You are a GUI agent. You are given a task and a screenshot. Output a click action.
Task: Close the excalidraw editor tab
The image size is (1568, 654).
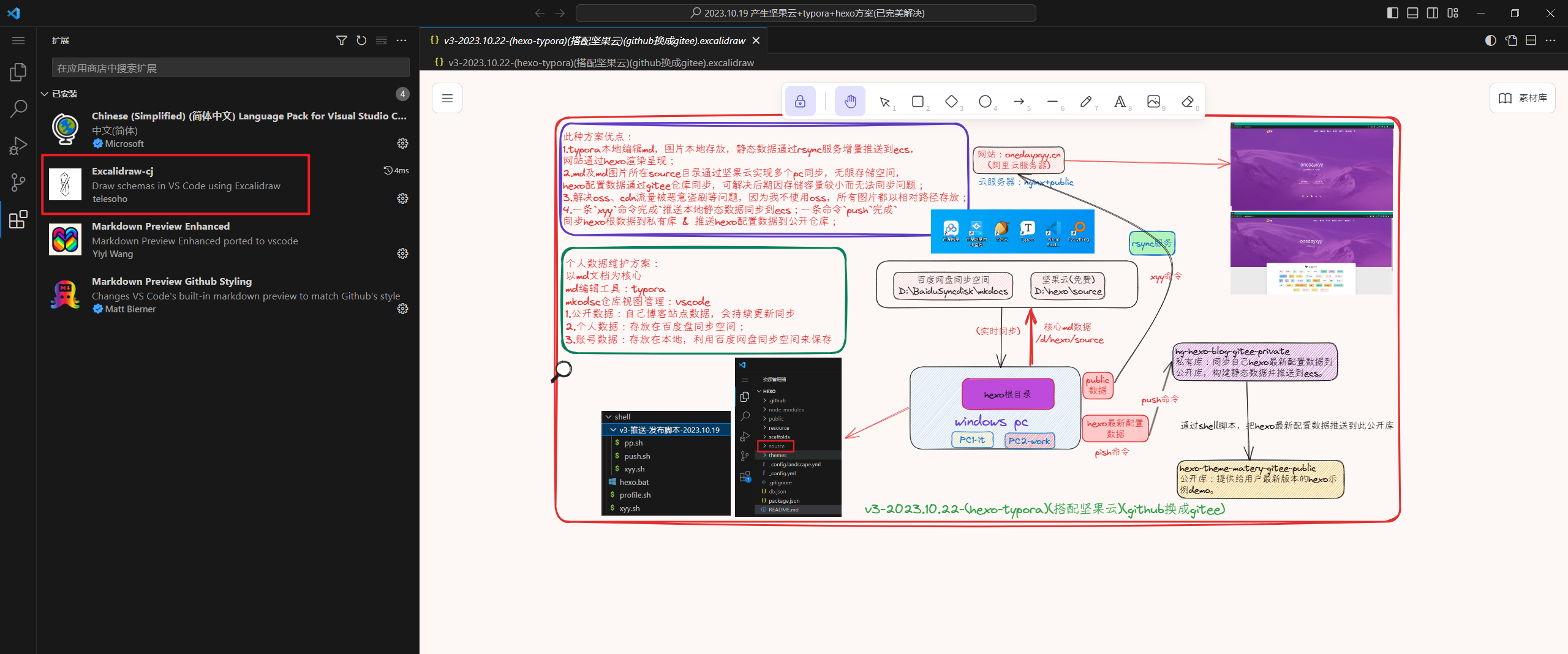pyautogui.click(x=756, y=40)
